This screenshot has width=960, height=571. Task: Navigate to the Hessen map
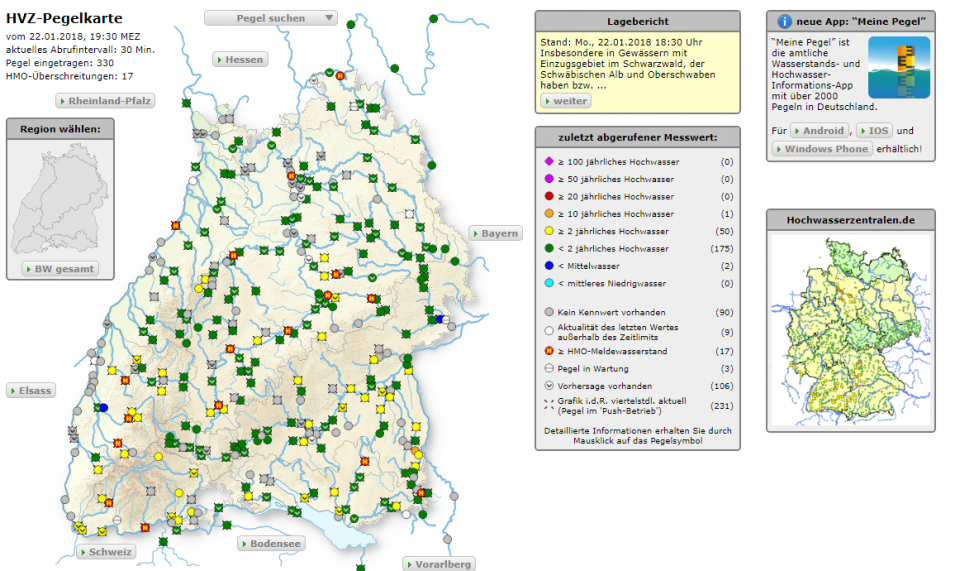coord(240,60)
